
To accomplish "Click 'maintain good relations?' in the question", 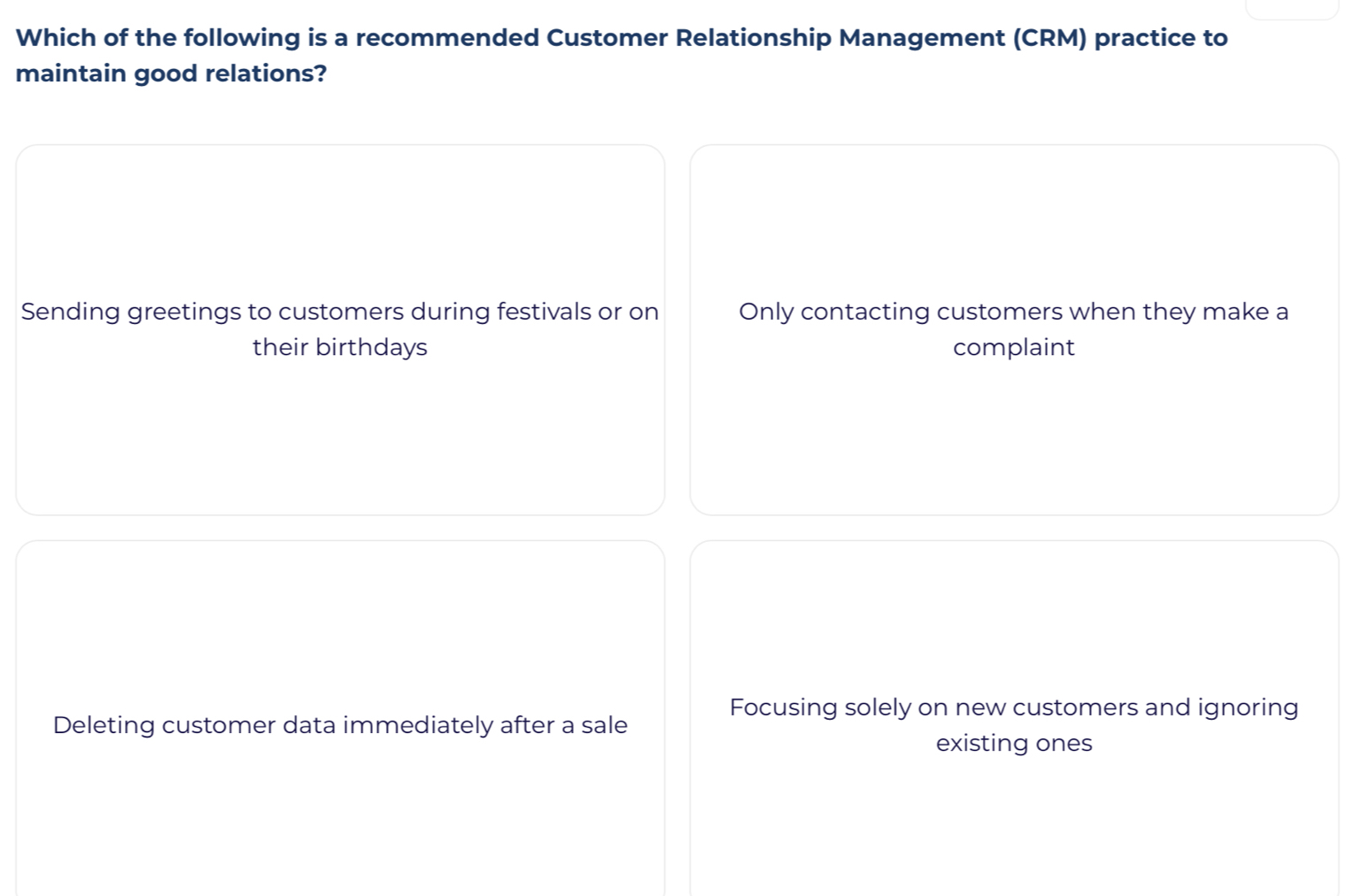I will 172,73.
